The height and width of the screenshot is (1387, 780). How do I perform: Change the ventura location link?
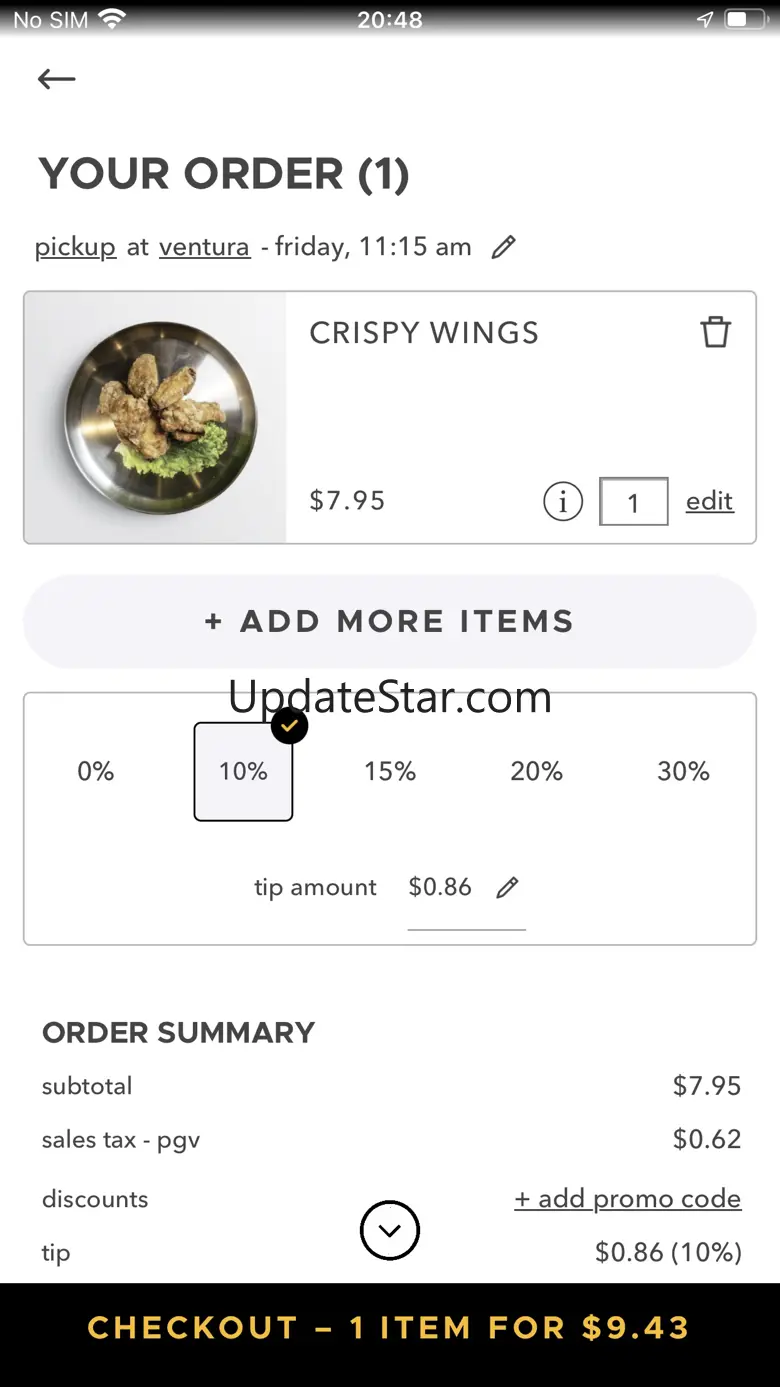[x=204, y=247]
